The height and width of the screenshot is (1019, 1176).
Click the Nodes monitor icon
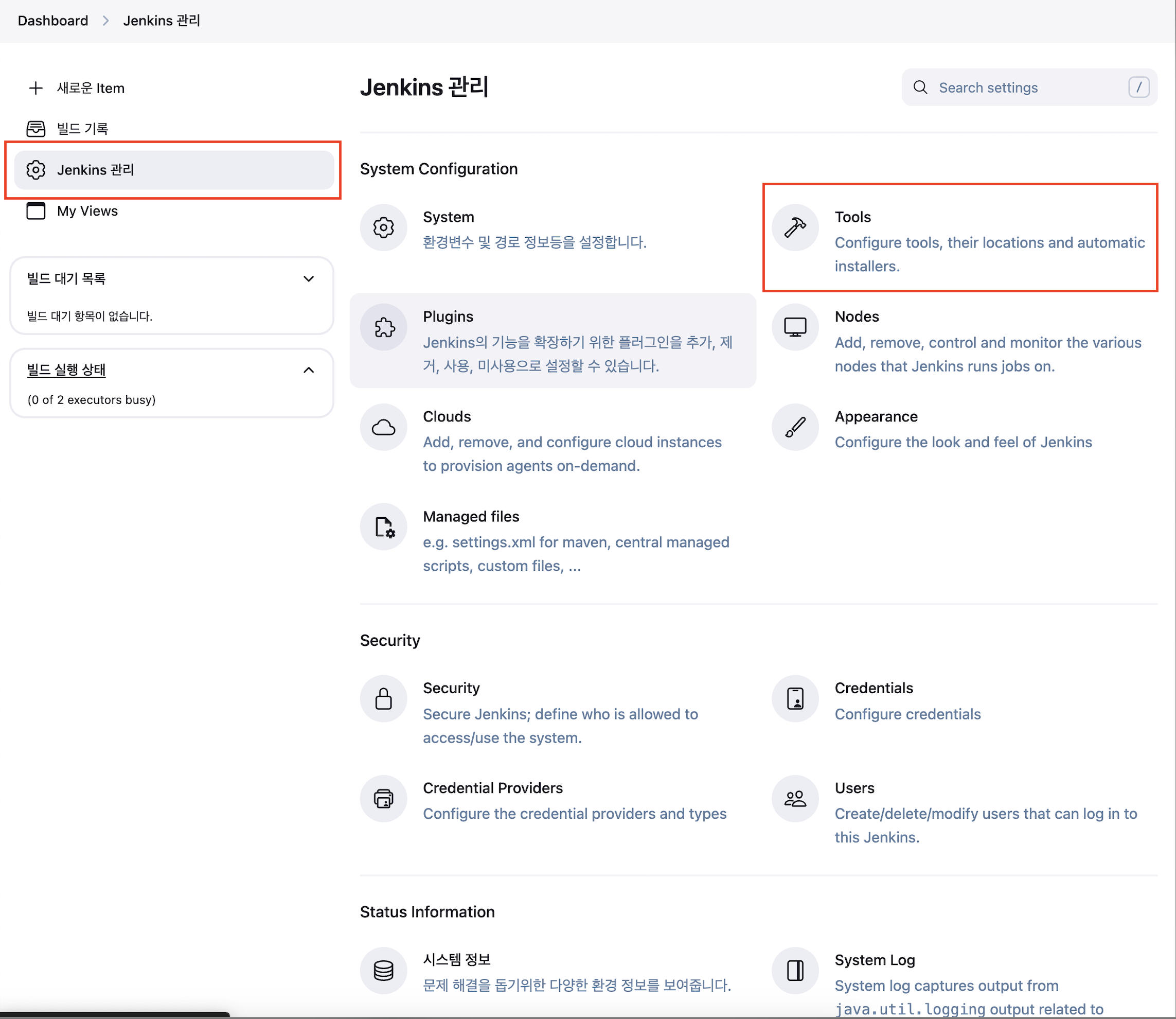coord(795,327)
